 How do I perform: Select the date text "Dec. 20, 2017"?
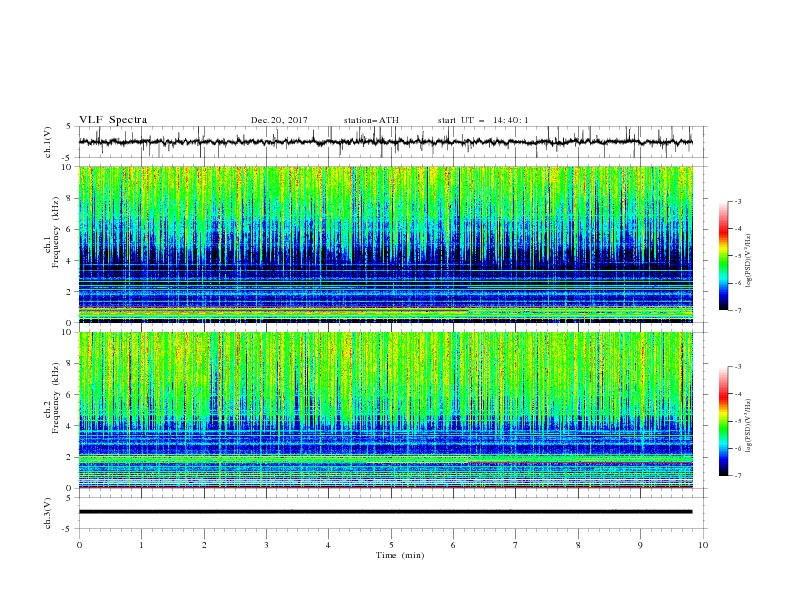279,120
